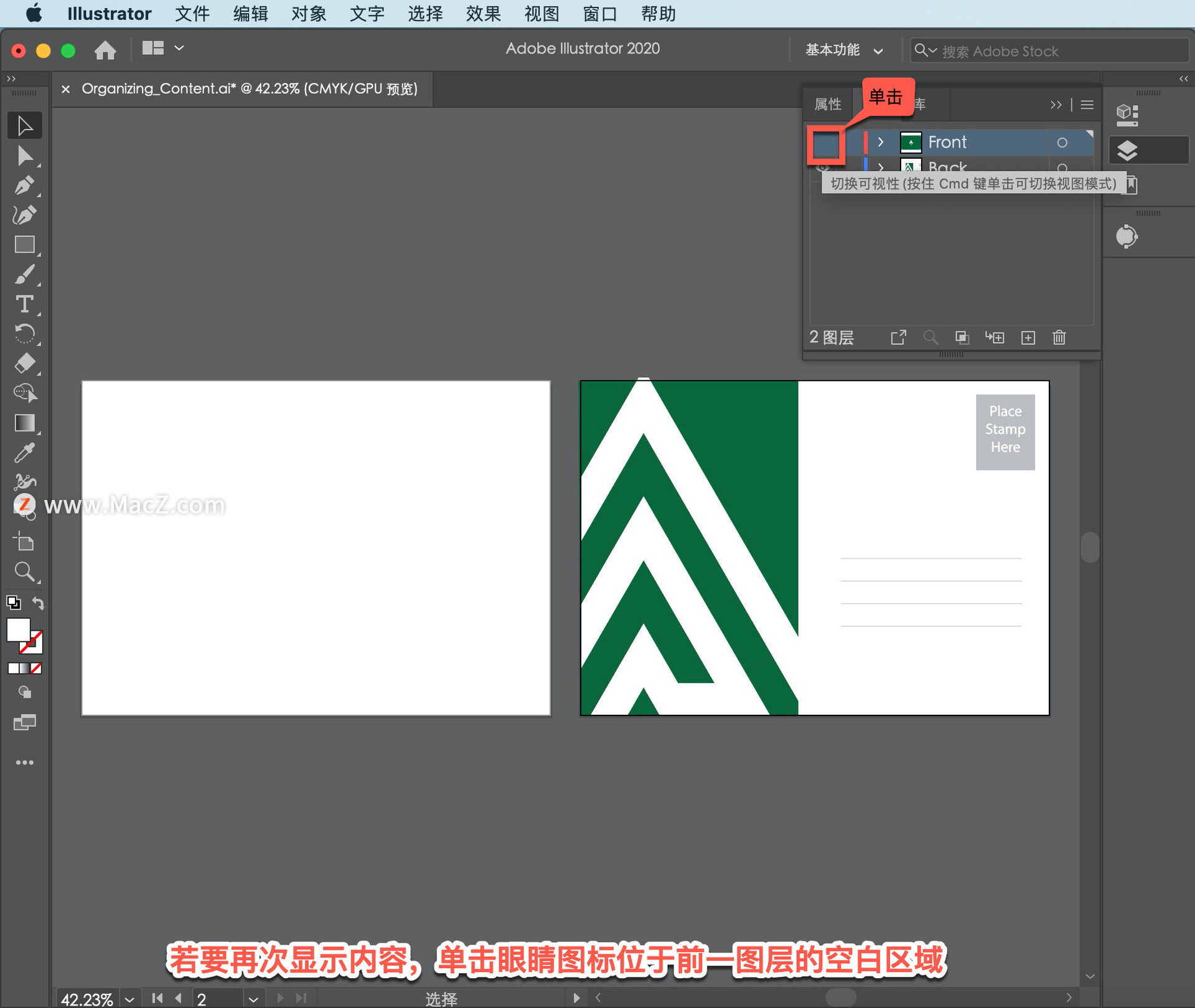The width and height of the screenshot is (1195, 1008).
Task: Select the Eraser tool
Action: pyautogui.click(x=24, y=363)
